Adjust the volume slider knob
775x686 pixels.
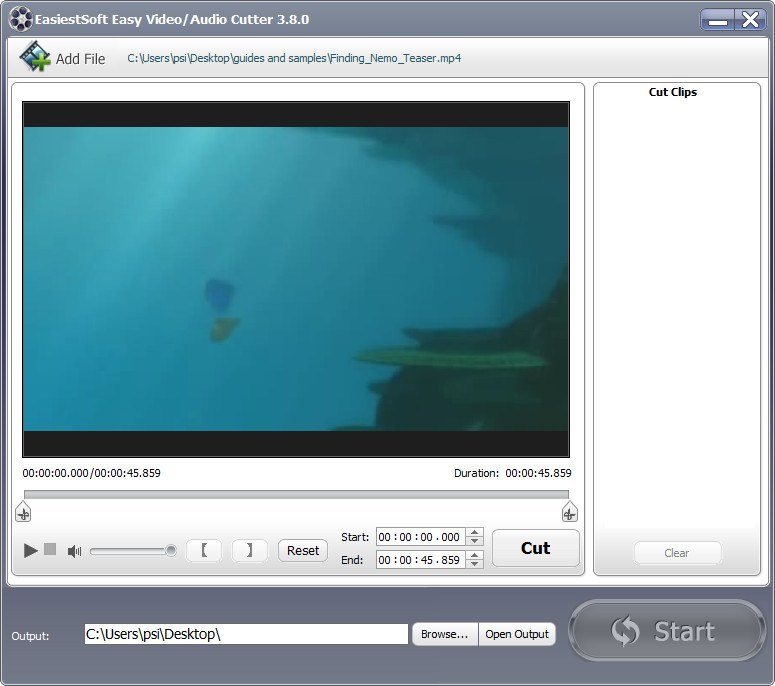(x=171, y=550)
